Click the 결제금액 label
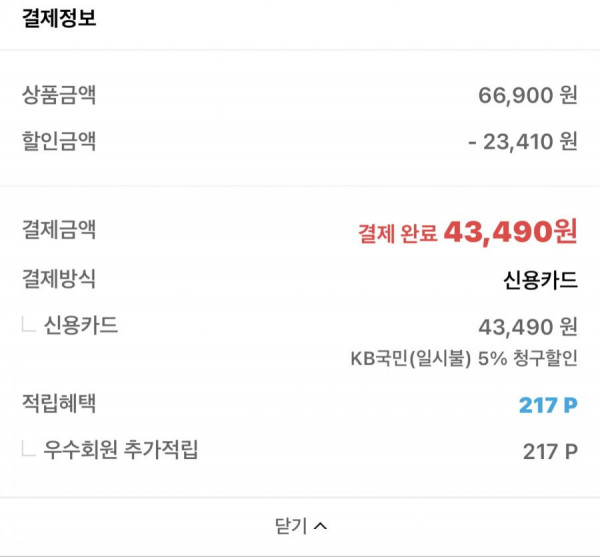This screenshot has height=557, width=600. 59,230
